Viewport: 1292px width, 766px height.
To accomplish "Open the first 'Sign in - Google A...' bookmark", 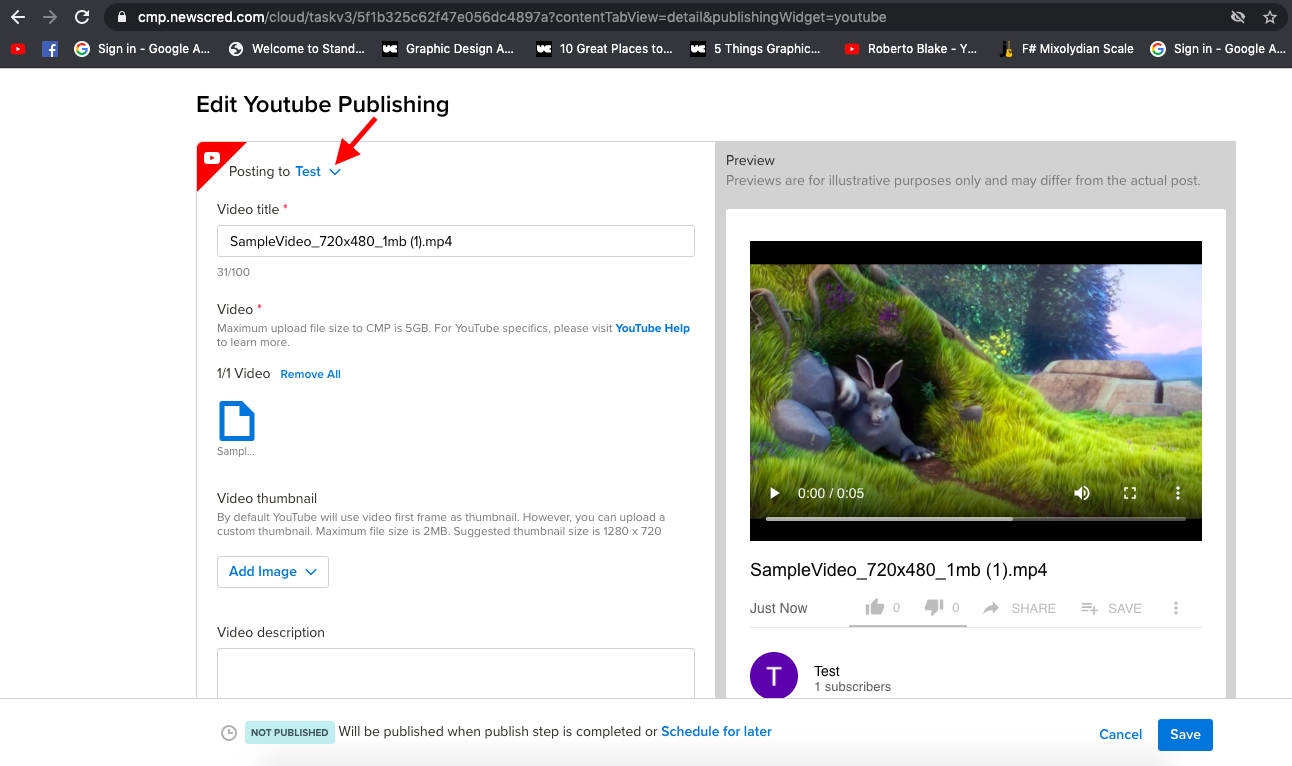I will click(x=141, y=48).
